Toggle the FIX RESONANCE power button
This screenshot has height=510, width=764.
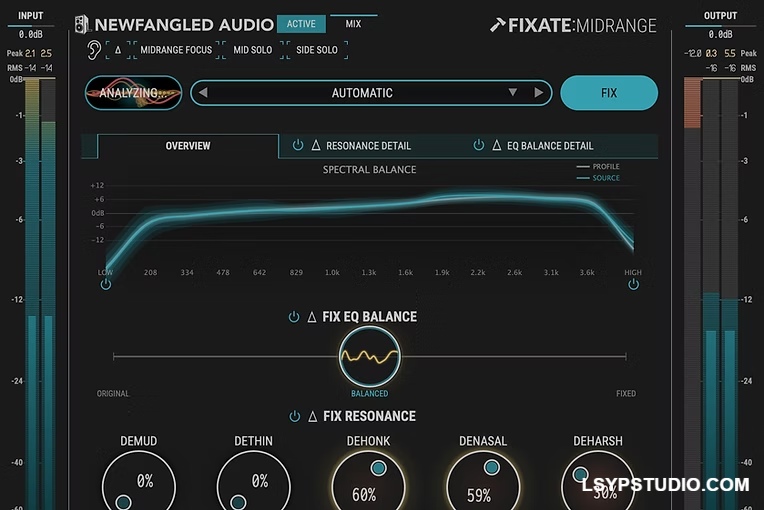(x=295, y=416)
